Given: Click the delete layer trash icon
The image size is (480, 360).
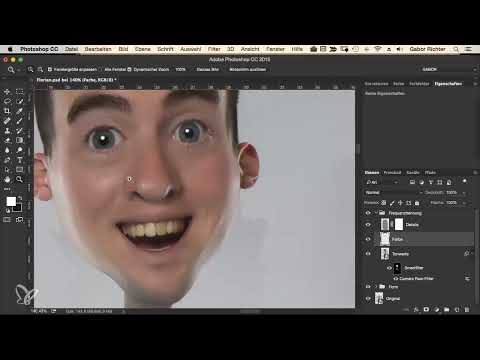Looking at the screenshot, I should [x=467, y=310].
